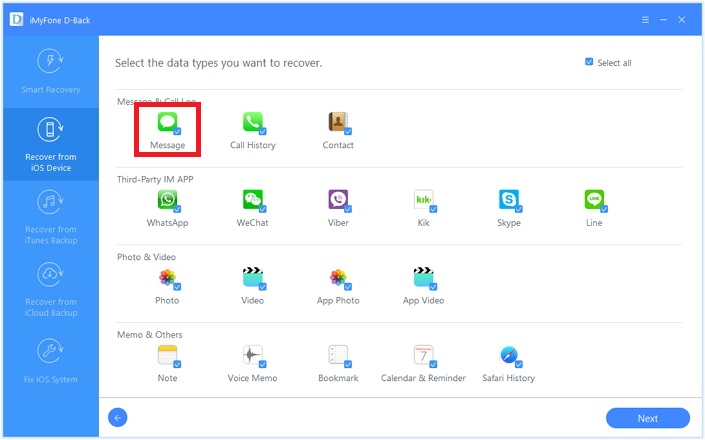Screen dimensions: 705x440
Task: Select the Contact address book icon
Action: coord(338,122)
